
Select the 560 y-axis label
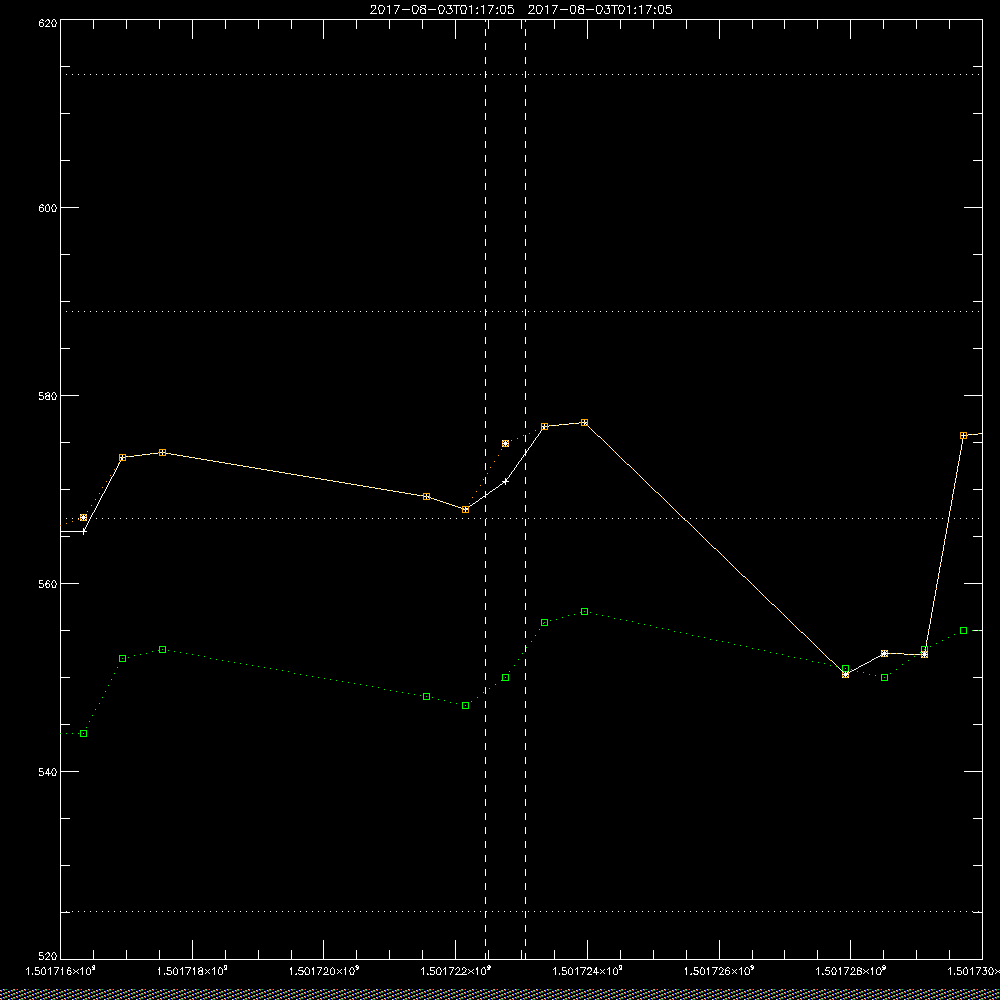49,584
